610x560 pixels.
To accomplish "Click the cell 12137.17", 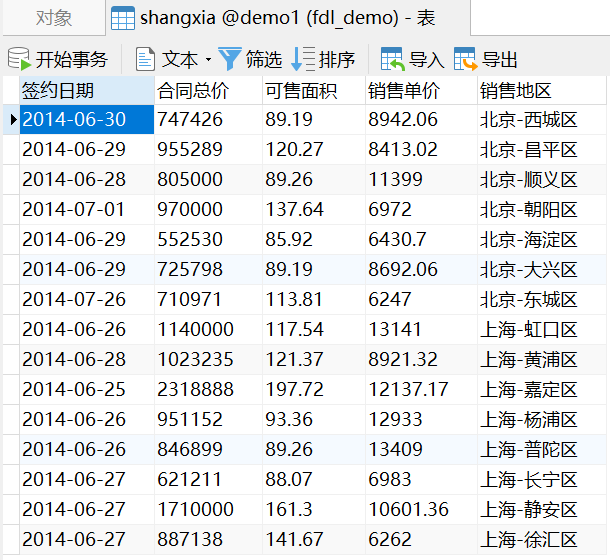I will tap(421, 389).
